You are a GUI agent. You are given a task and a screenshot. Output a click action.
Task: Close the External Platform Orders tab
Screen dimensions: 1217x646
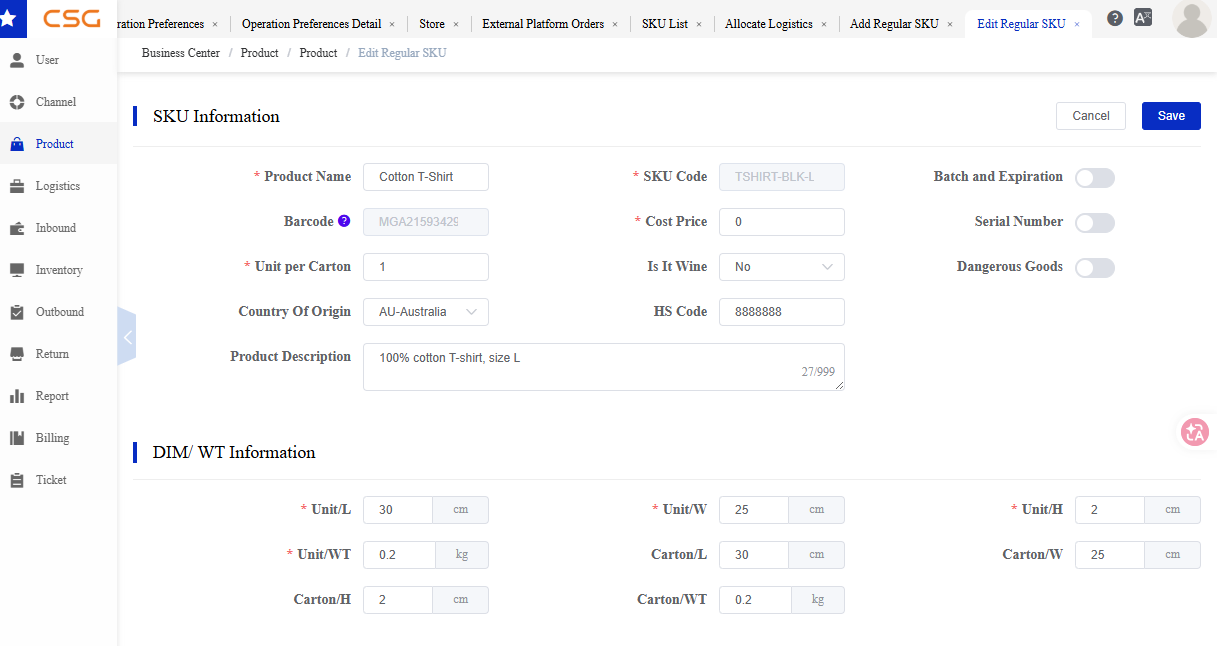pos(615,24)
